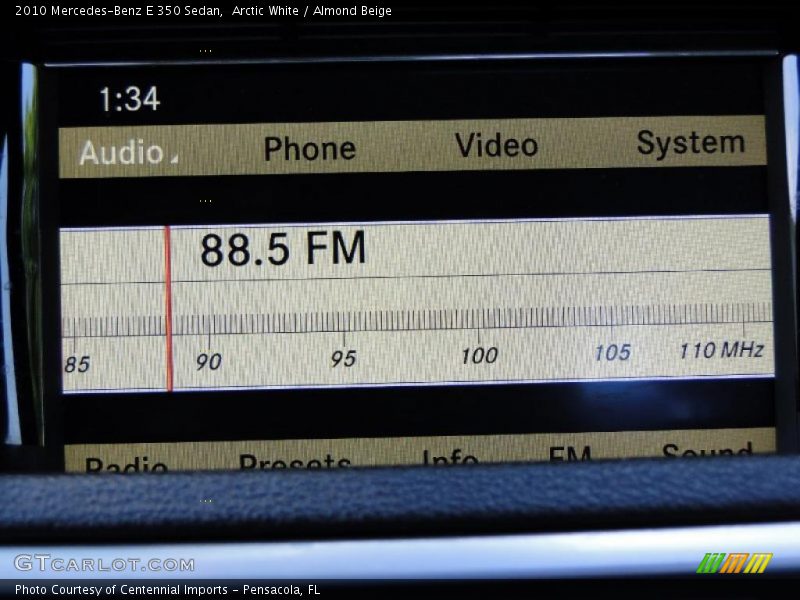The height and width of the screenshot is (600, 800).
Task: Click the 1:34 clock display
Action: click(130, 99)
